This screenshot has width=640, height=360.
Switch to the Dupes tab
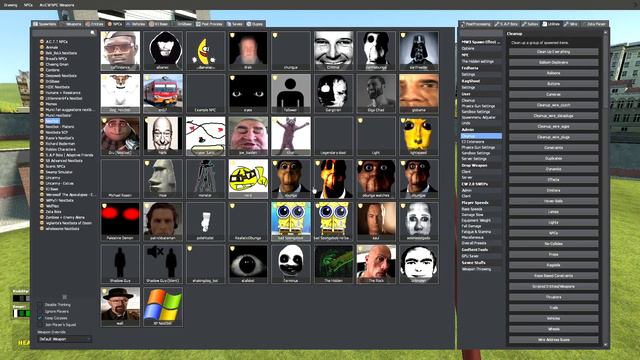pyautogui.click(x=255, y=24)
